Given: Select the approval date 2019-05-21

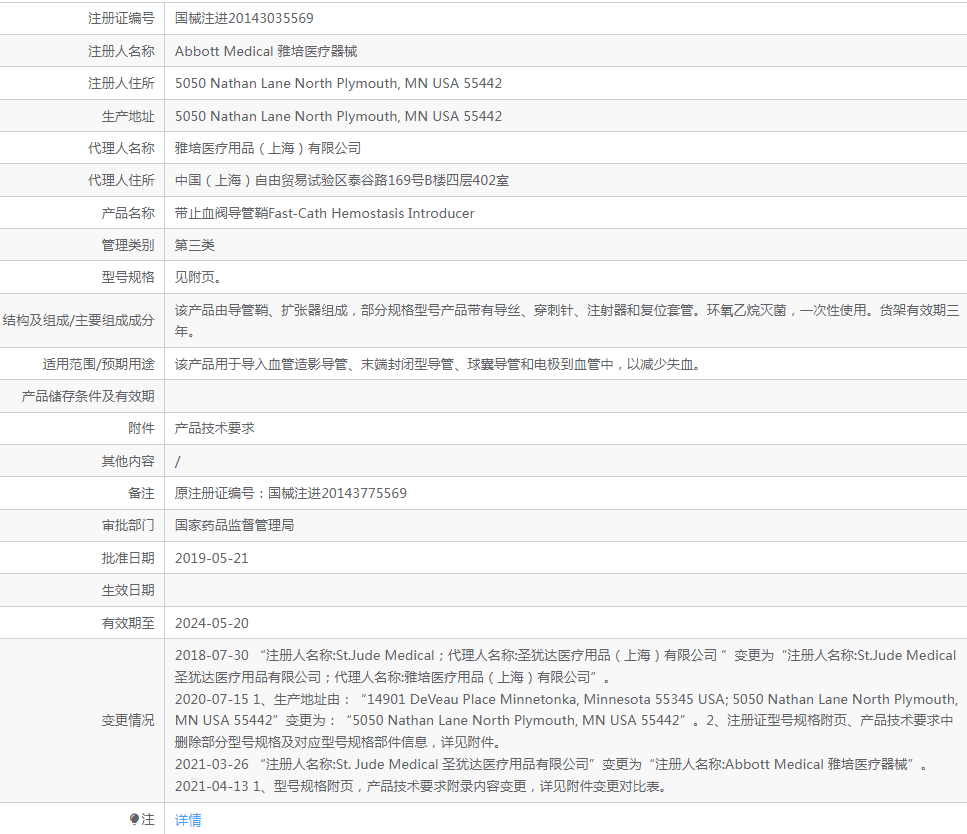Looking at the screenshot, I should (212, 558).
